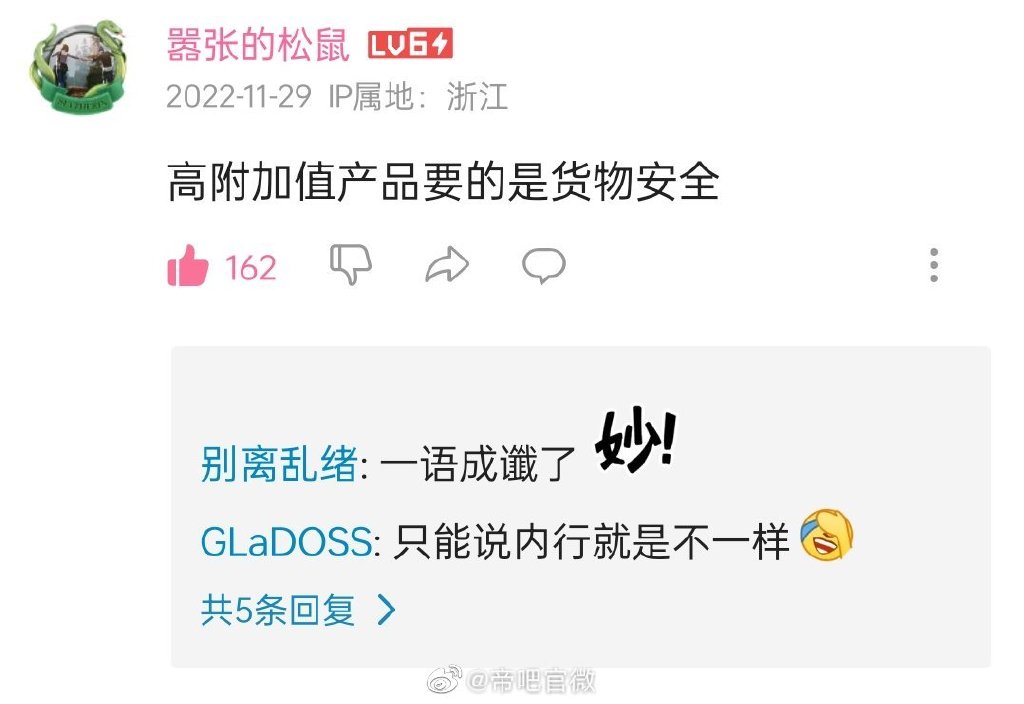Tap the reply text 一语成谶了
The image size is (1024, 704).
pos(477,464)
